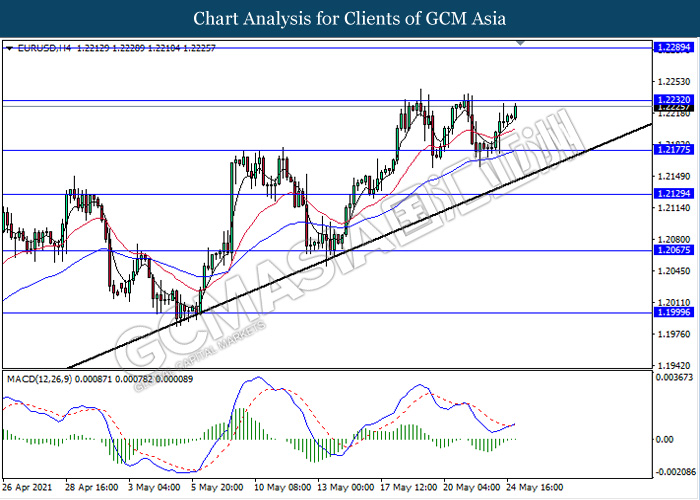Screen dimensions: 700x500
Task: Click the 1.21140 price axis value
Action: (674, 208)
